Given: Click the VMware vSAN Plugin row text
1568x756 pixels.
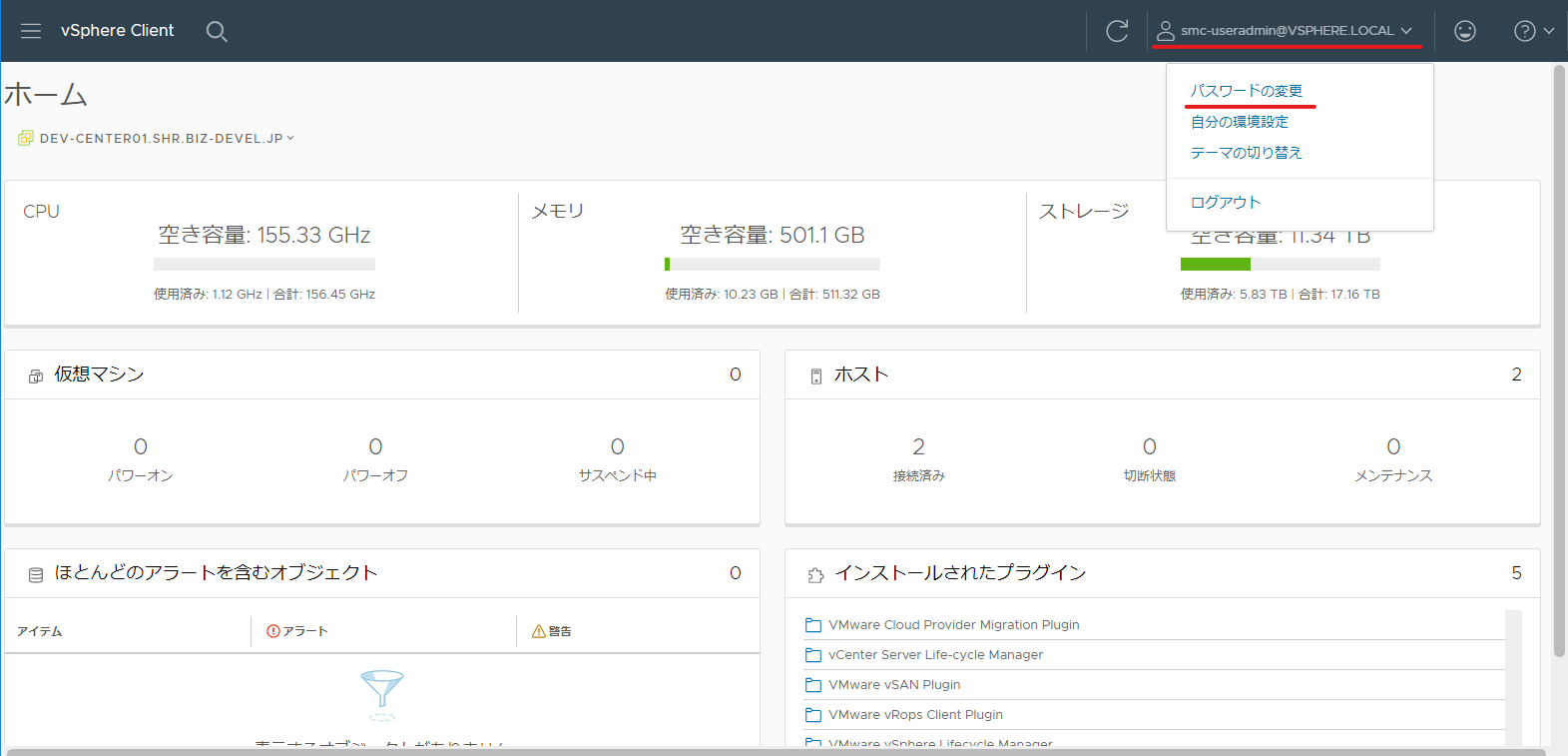Looking at the screenshot, I should point(894,685).
